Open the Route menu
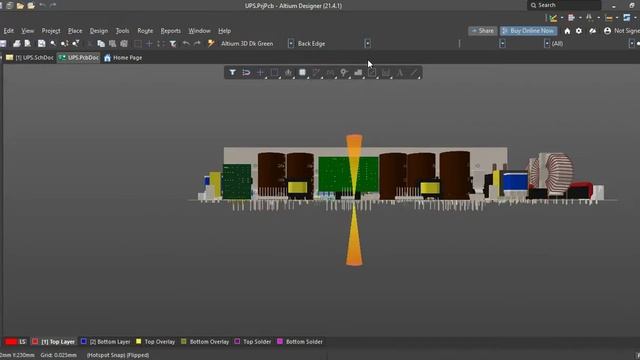This screenshot has height=360, width=640. pos(145,31)
